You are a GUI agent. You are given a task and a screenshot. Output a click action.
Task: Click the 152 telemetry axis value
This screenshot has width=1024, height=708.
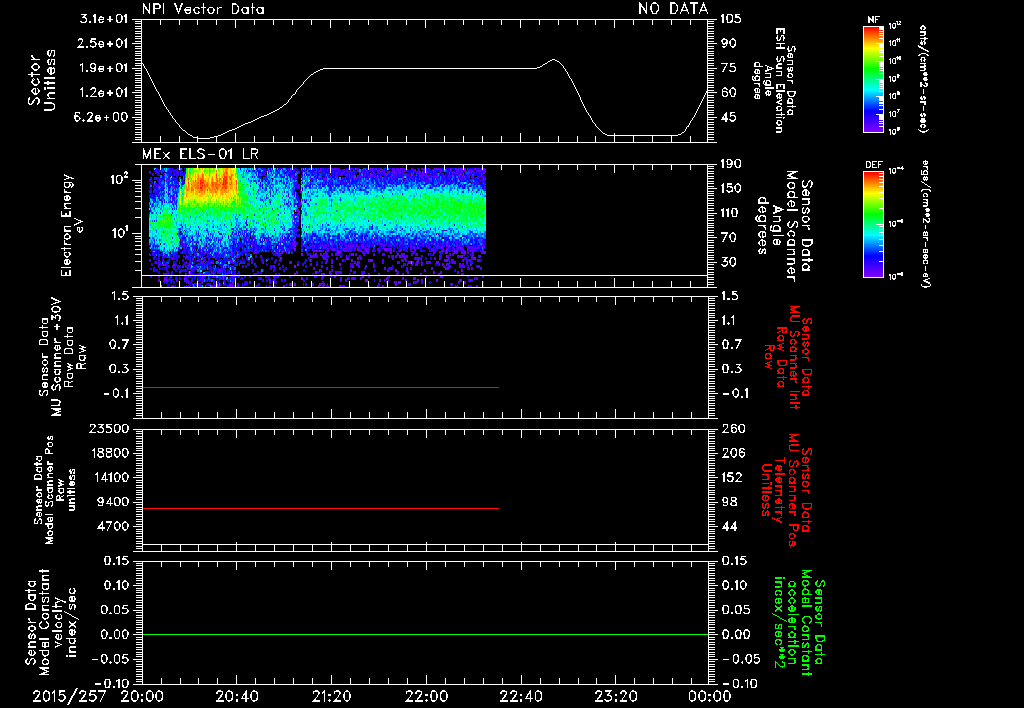tap(732, 477)
